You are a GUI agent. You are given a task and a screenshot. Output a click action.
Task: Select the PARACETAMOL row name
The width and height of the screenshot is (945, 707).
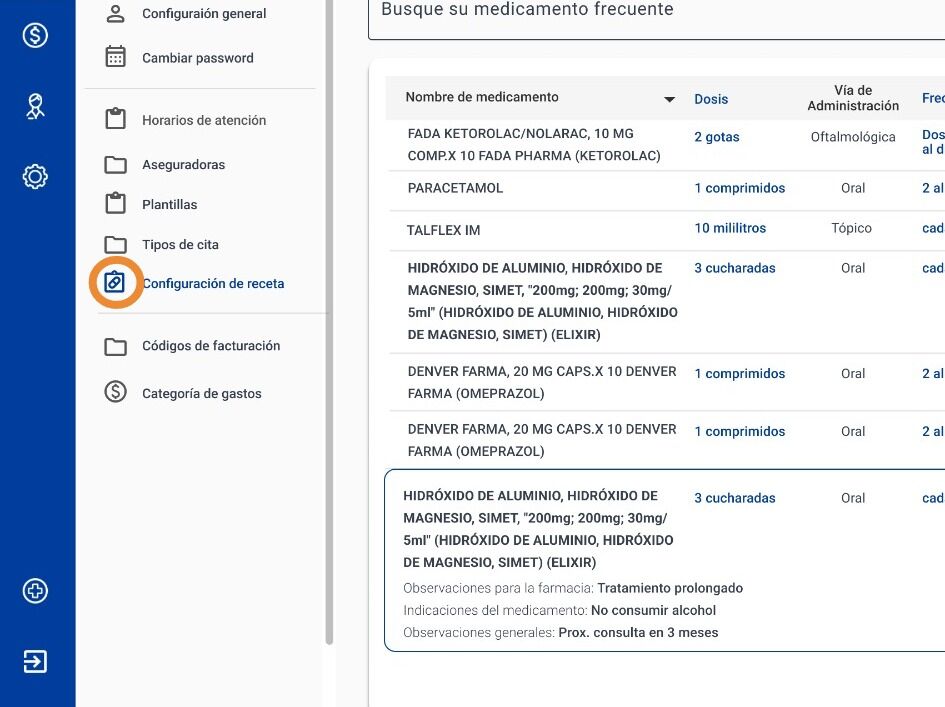tap(455, 188)
